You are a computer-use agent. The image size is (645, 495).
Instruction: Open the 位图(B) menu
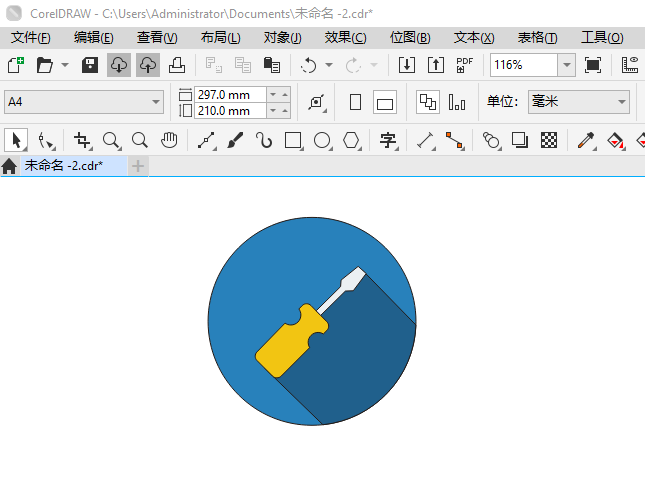click(410, 38)
